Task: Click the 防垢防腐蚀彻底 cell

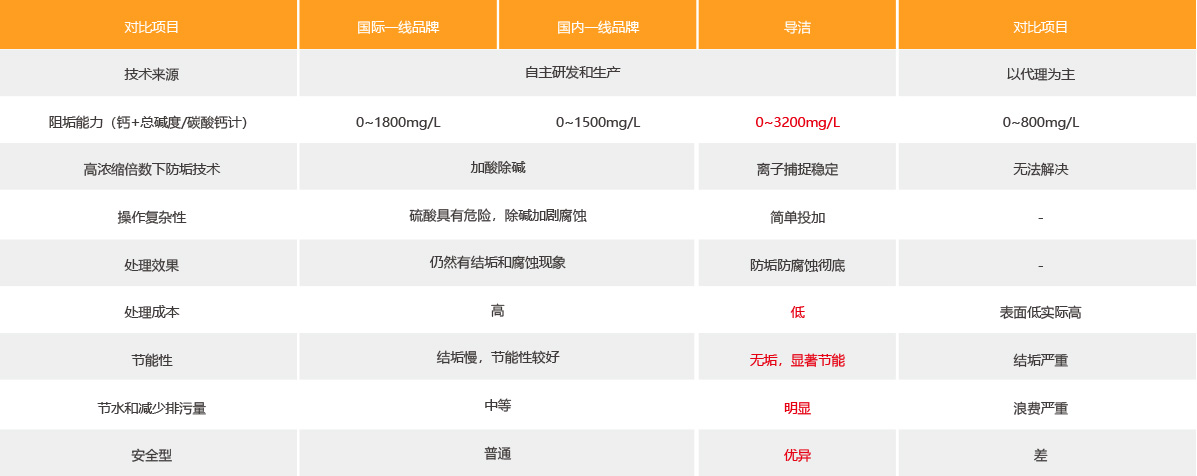Action: (797, 265)
